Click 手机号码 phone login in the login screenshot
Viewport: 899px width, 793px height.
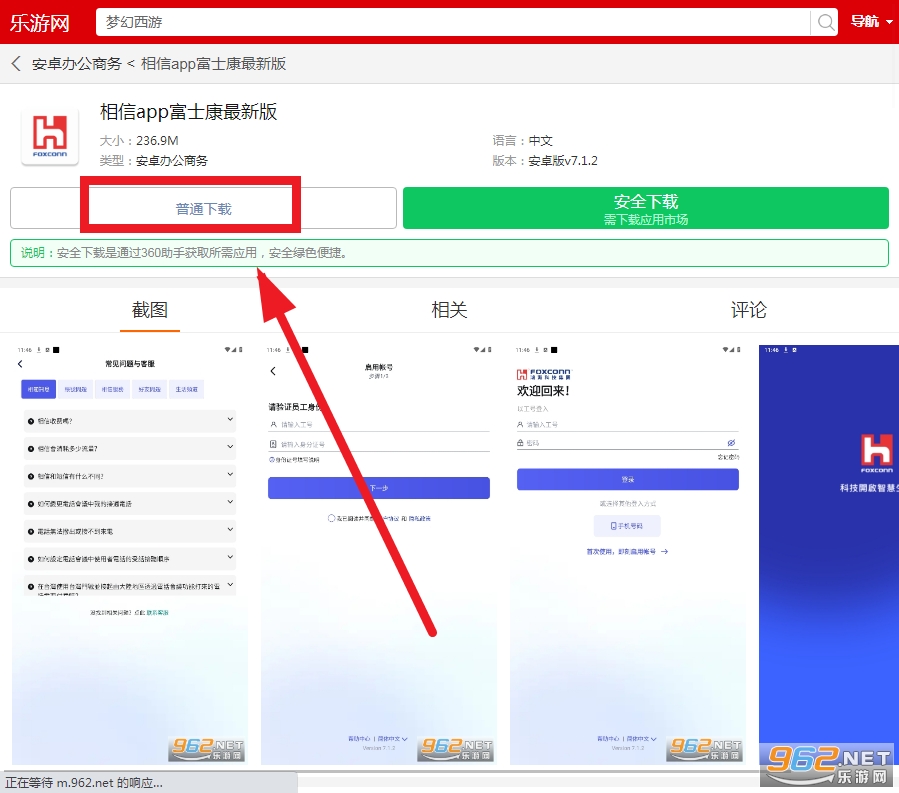click(x=627, y=525)
